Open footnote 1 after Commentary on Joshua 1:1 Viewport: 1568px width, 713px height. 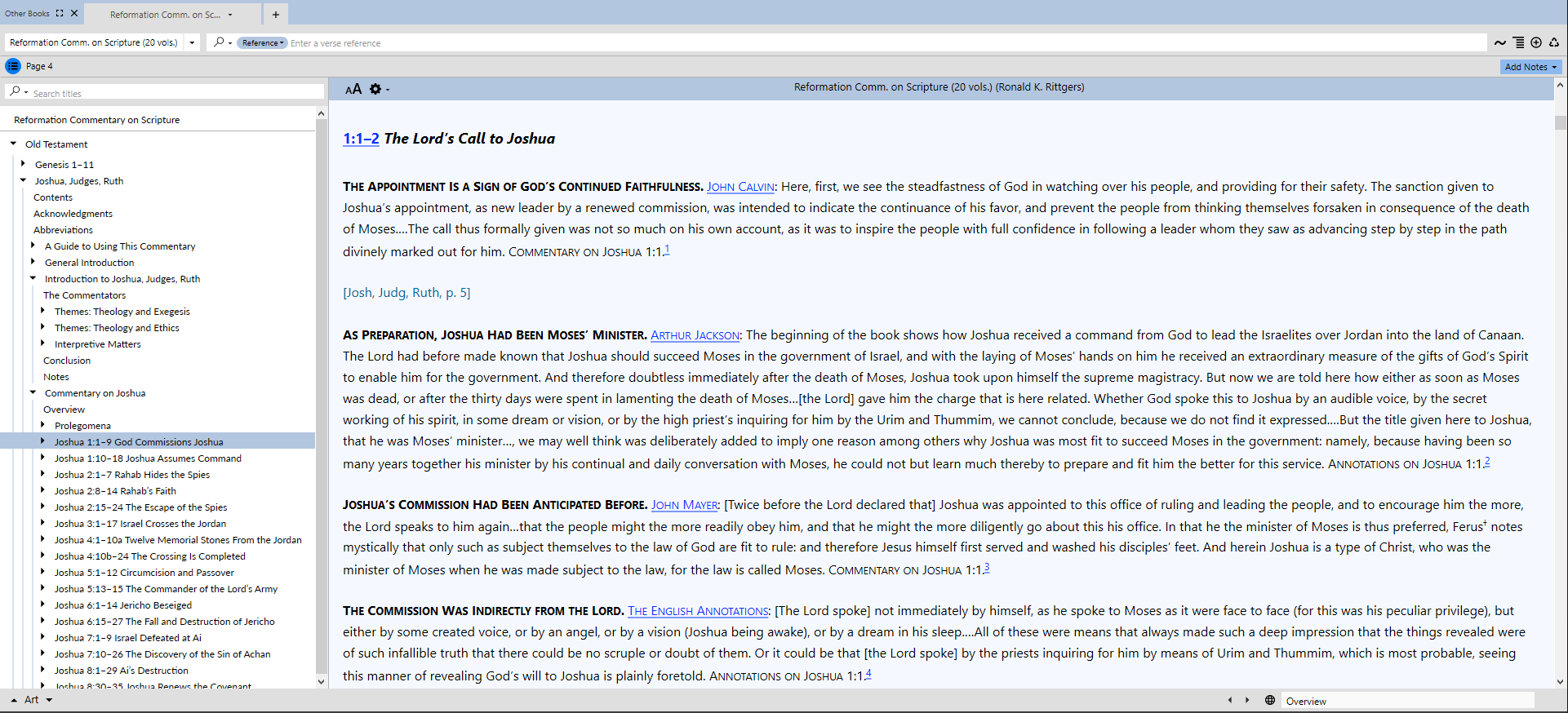(667, 250)
